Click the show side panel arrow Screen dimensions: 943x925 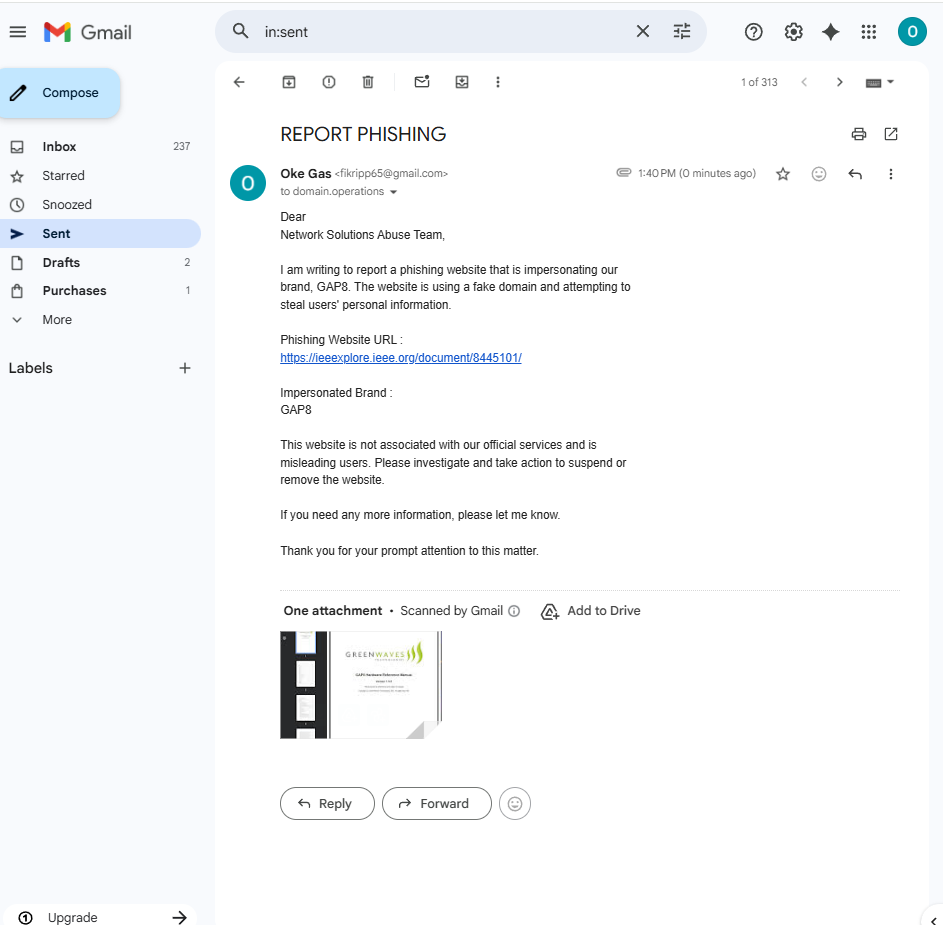(933, 920)
